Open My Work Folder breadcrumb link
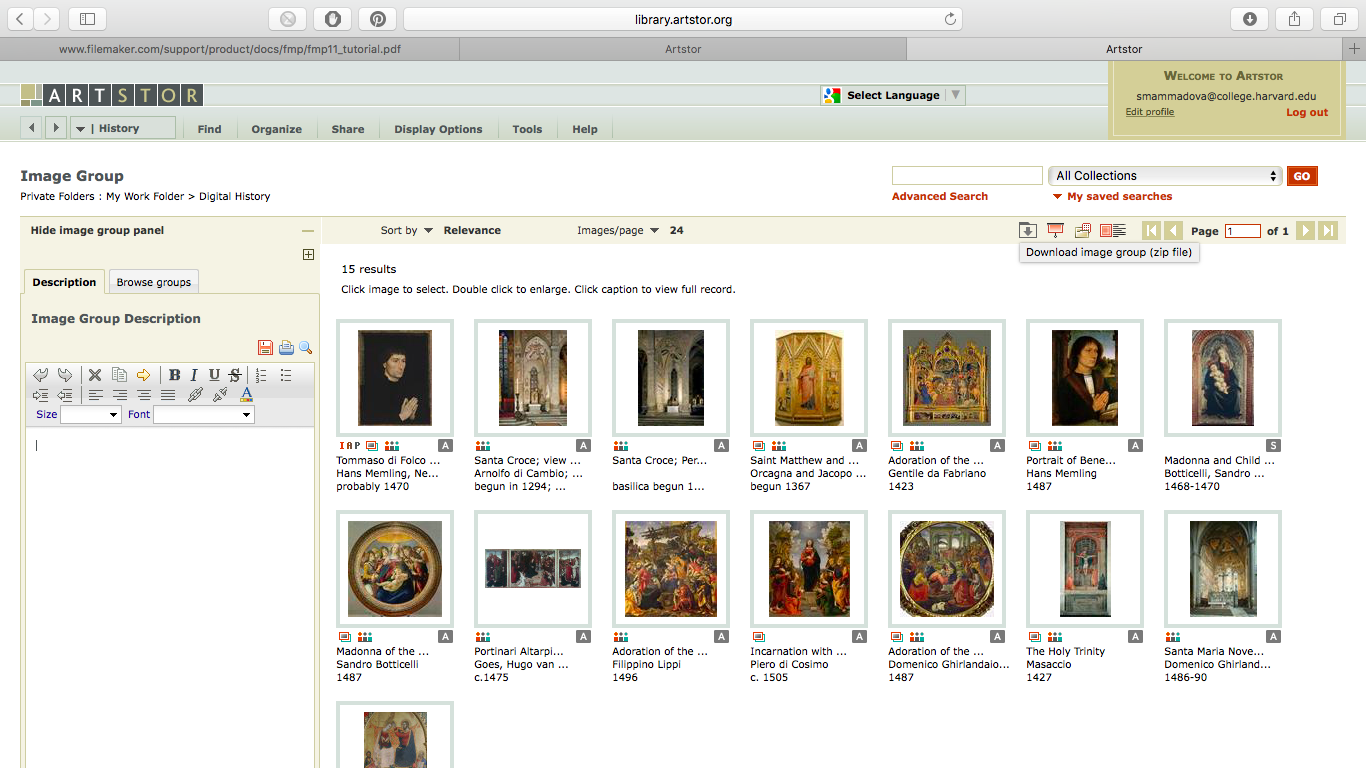Image resolution: width=1366 pixels, height=768 pixels. [x=145, y=196]
